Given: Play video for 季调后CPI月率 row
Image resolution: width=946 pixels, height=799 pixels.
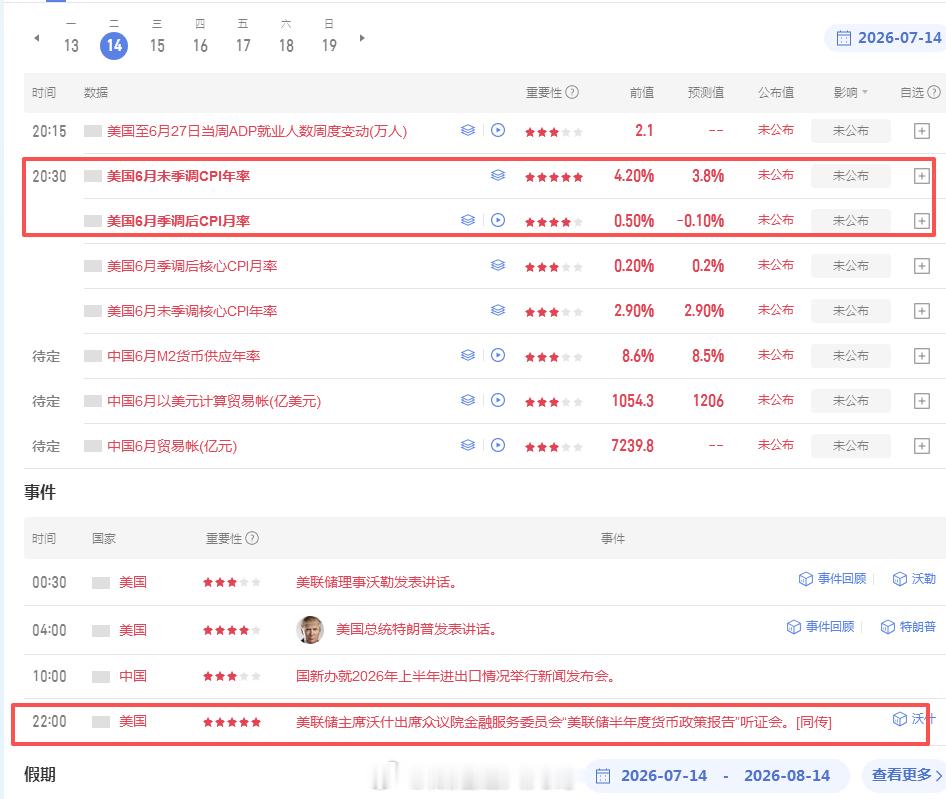Looking at the screenshot, I should (x=498, y=220).
